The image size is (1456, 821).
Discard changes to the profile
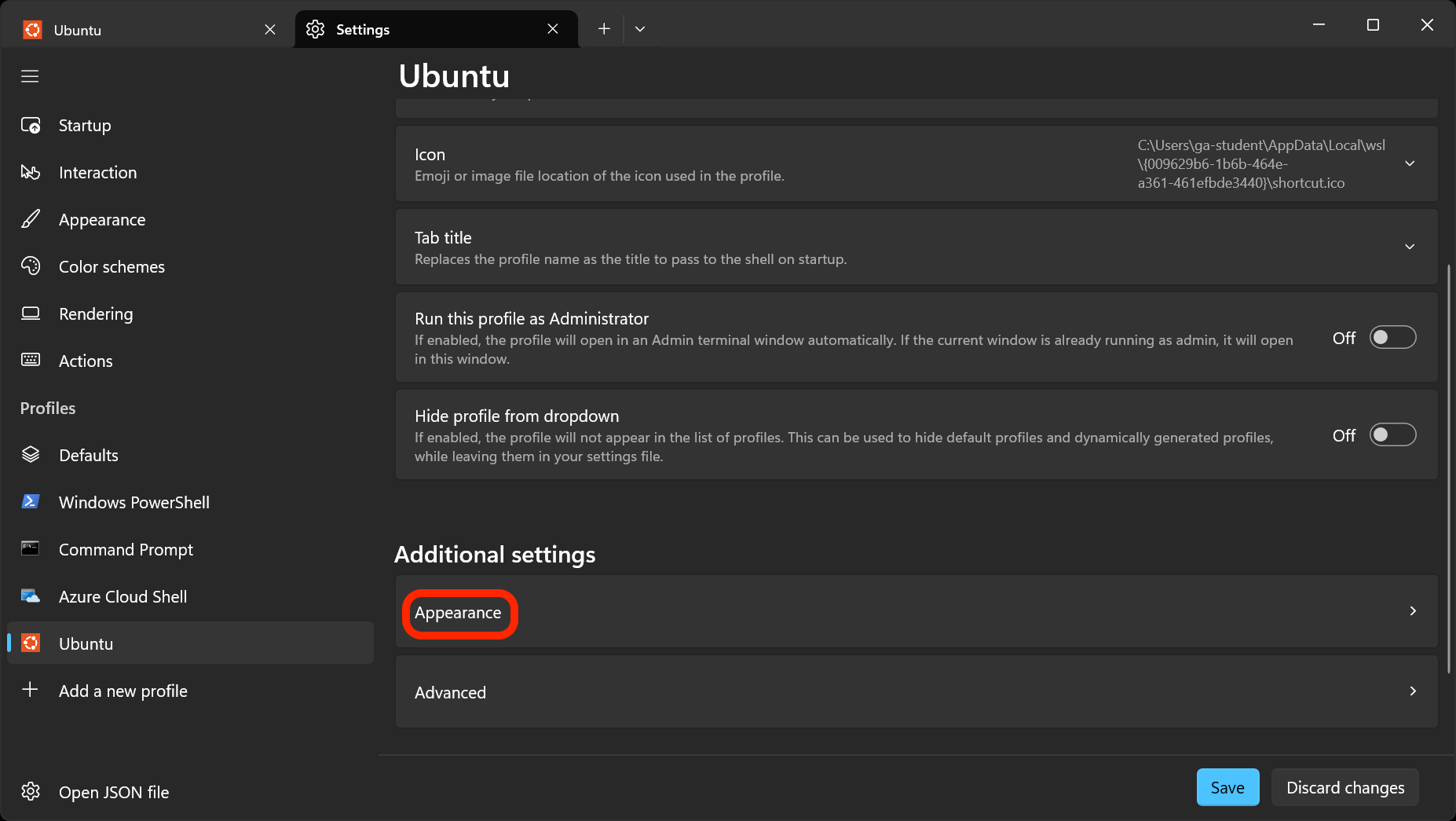[x=1344, y=786]
